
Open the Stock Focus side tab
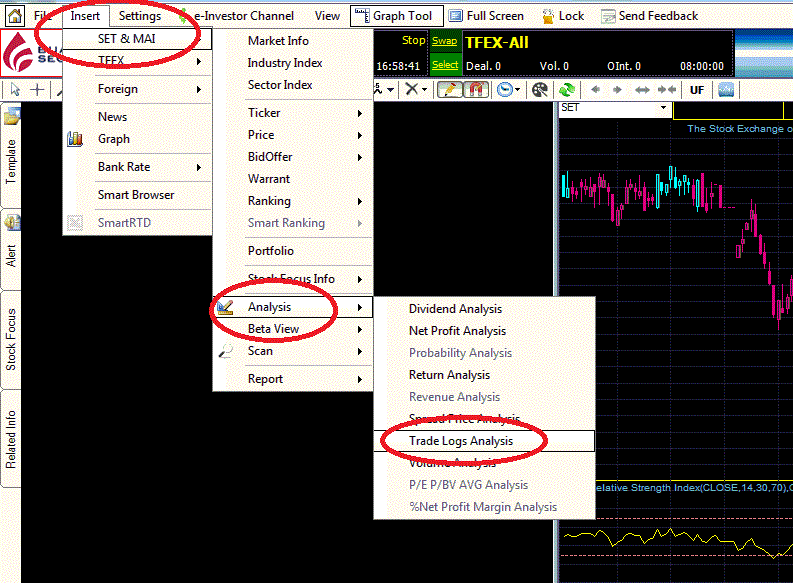pyautogui.click(x=11, y=340)
